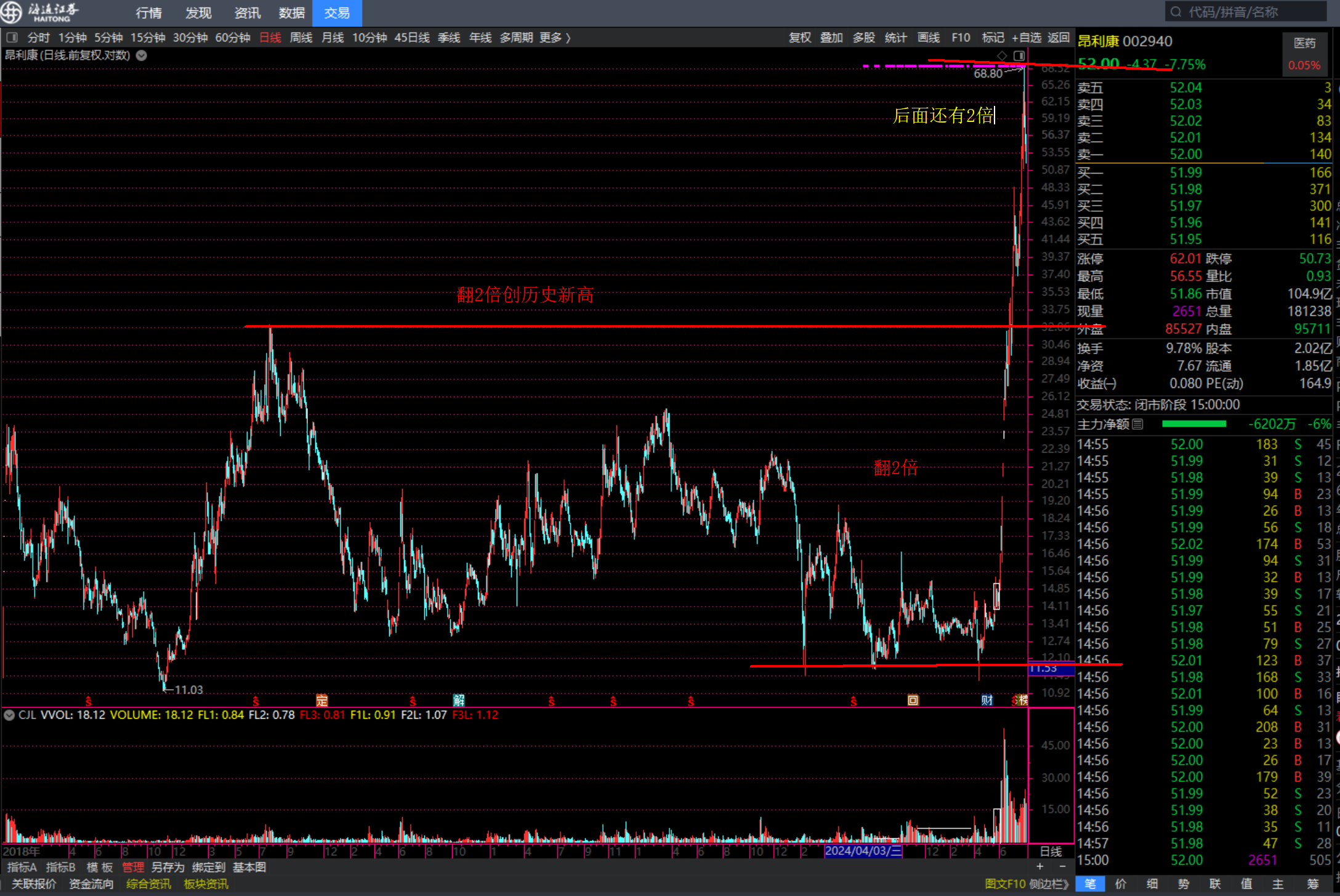Viewport: 1340px width, 896px height.
Task: Click the 标记 mark button
Action: [993, 38]
